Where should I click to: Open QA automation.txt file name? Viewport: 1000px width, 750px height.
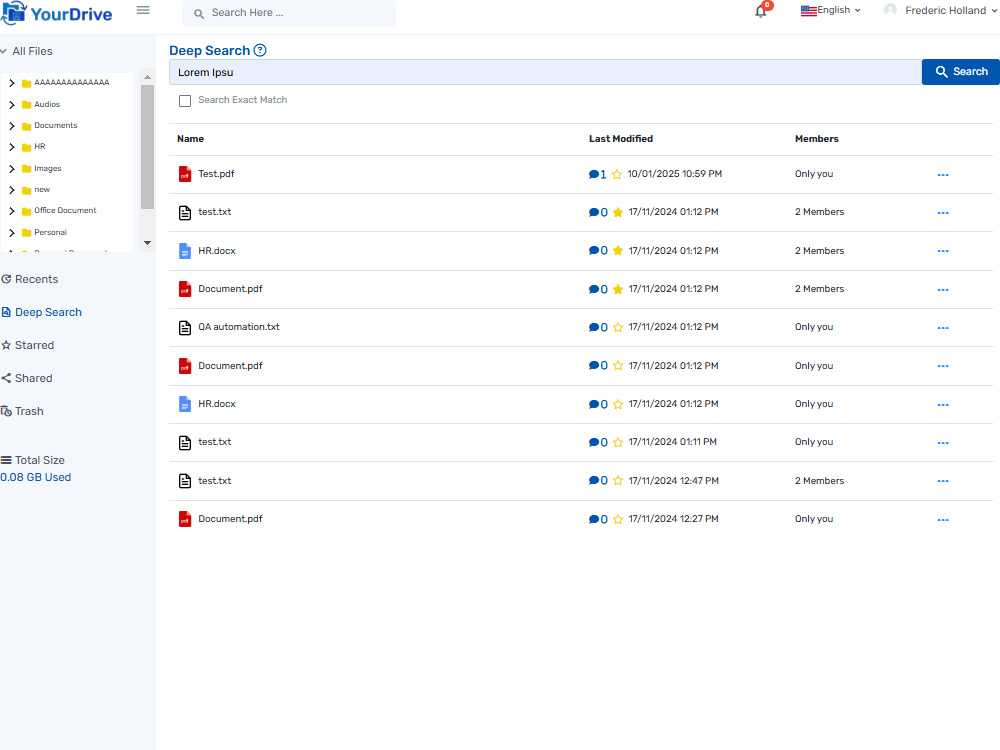click(239, 327)
